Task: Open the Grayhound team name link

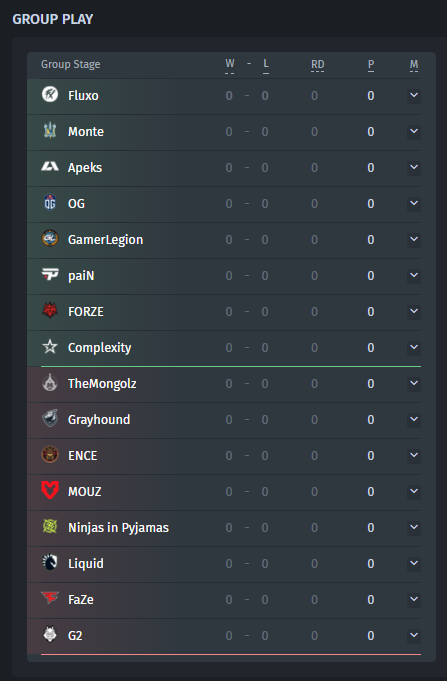Action: [x=99, y=420]
